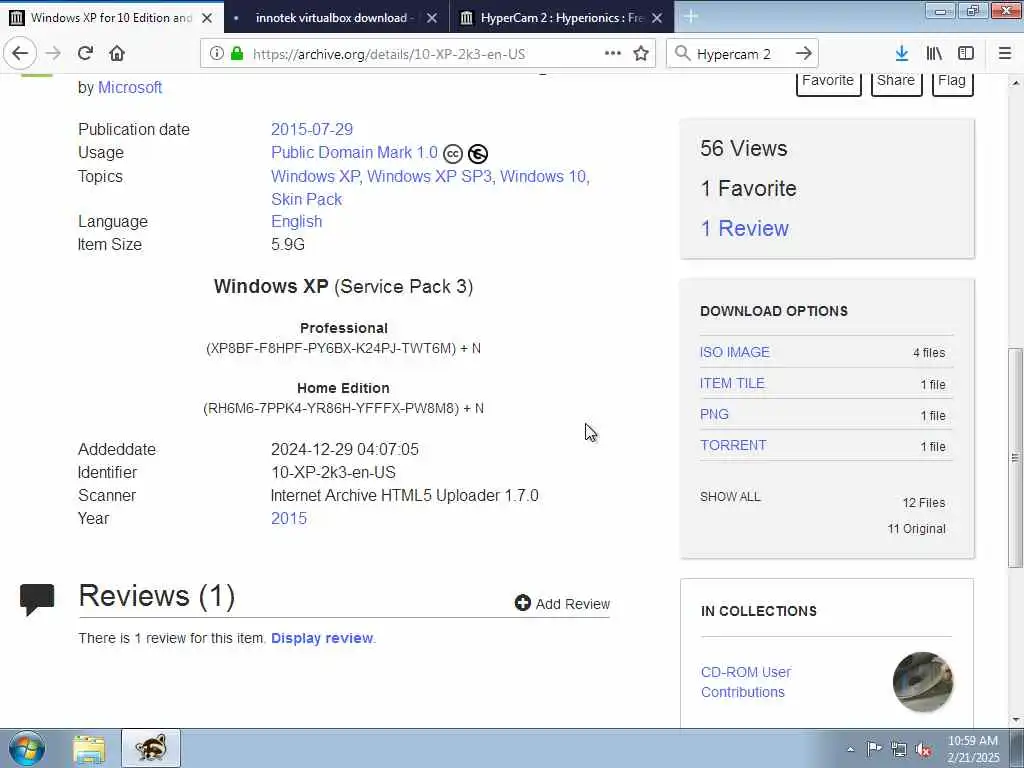The height and width of the screenshot is (768, 1024).
Task: Close the HyperCam 2 tab
Action: [658, 18]
